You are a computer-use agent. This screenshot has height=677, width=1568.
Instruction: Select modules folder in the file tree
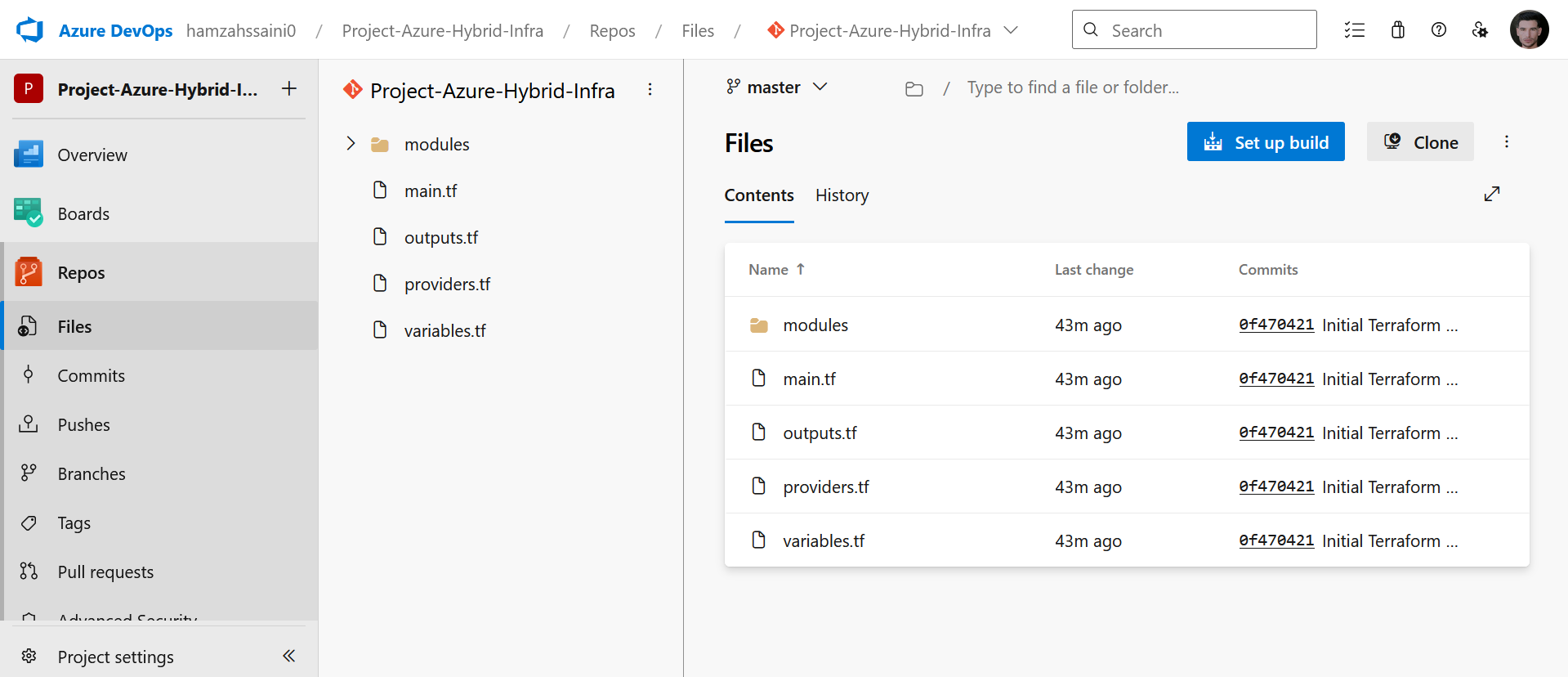[436, 144]
